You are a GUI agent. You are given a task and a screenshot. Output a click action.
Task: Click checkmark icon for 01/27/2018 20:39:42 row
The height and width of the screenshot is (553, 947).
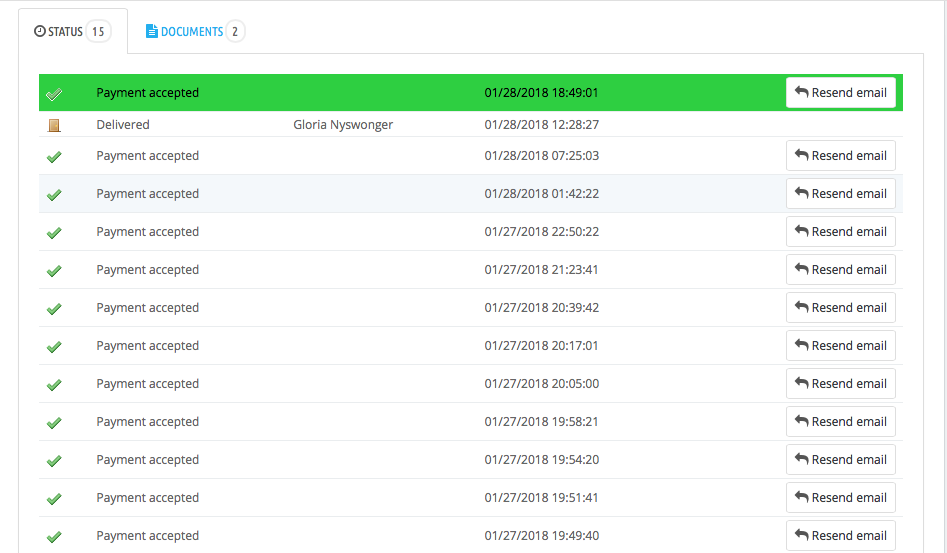[x=54, y=309]
